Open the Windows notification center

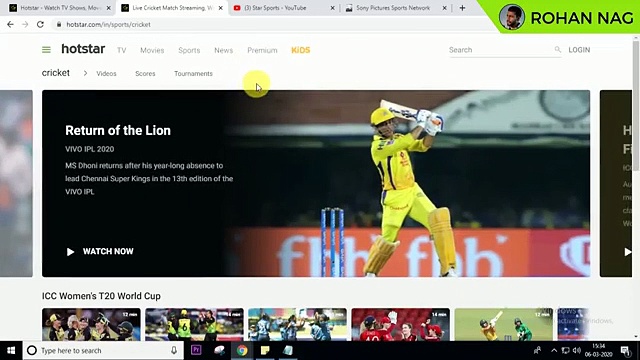(x=625, y=350)
